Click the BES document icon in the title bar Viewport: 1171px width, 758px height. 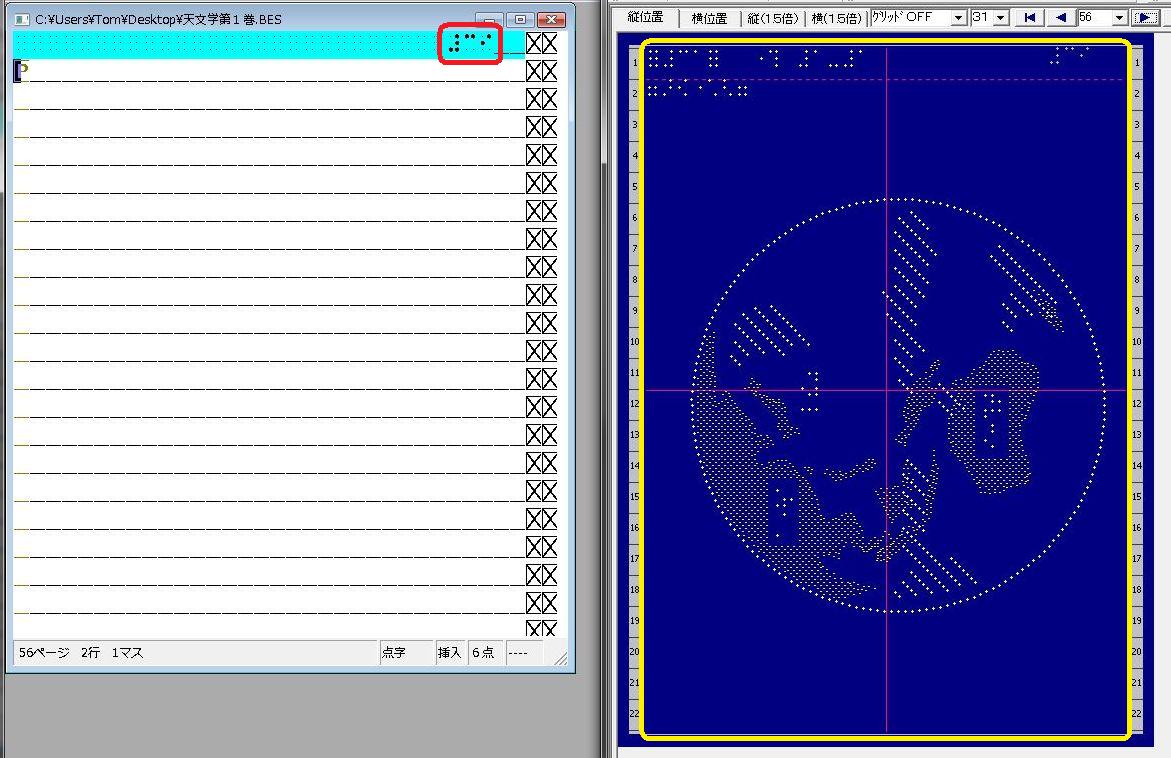click(x=21, y=20)
